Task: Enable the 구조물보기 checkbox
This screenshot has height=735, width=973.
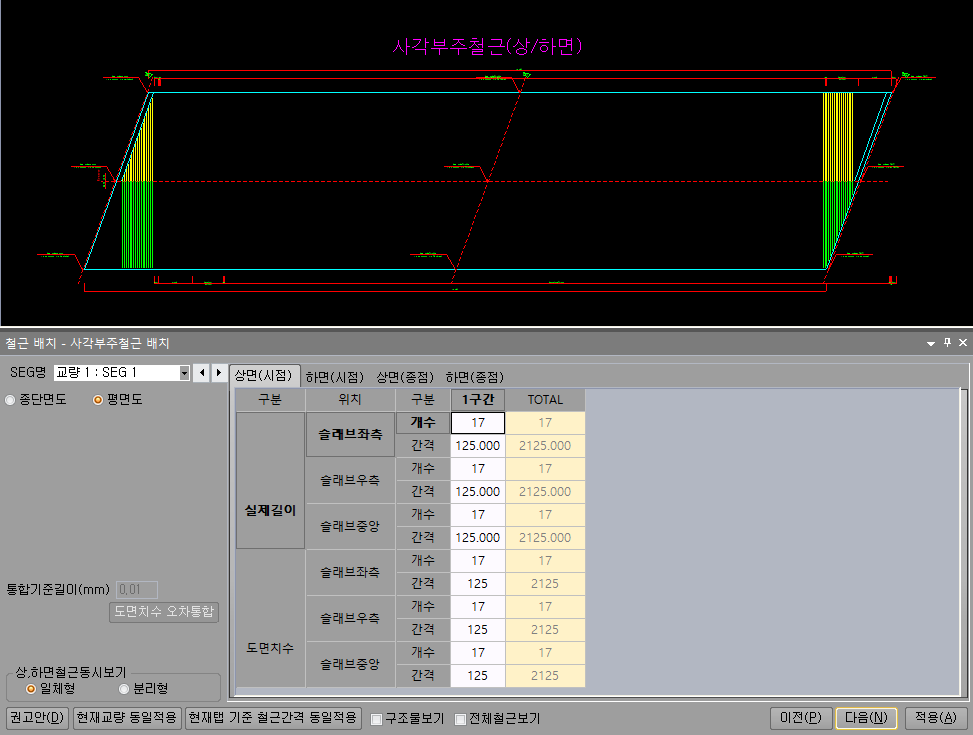Action: click(376, 719)
